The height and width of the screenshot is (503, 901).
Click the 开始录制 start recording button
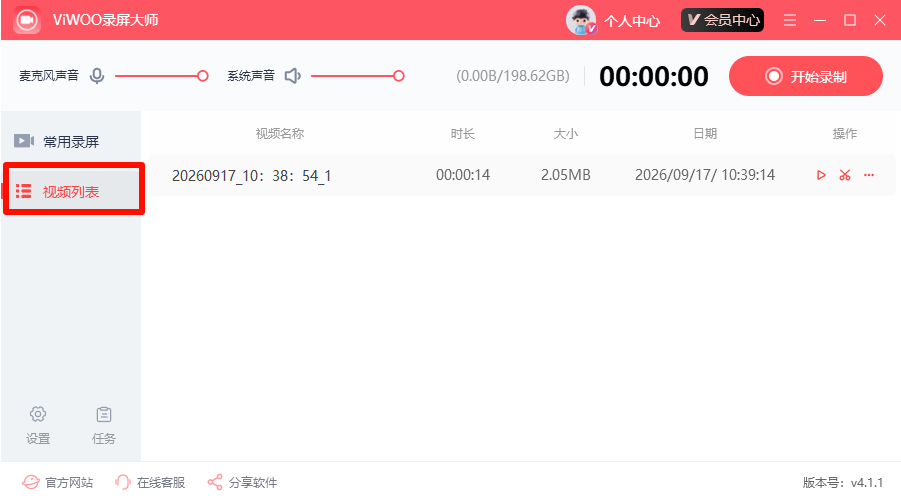(806, 76)
